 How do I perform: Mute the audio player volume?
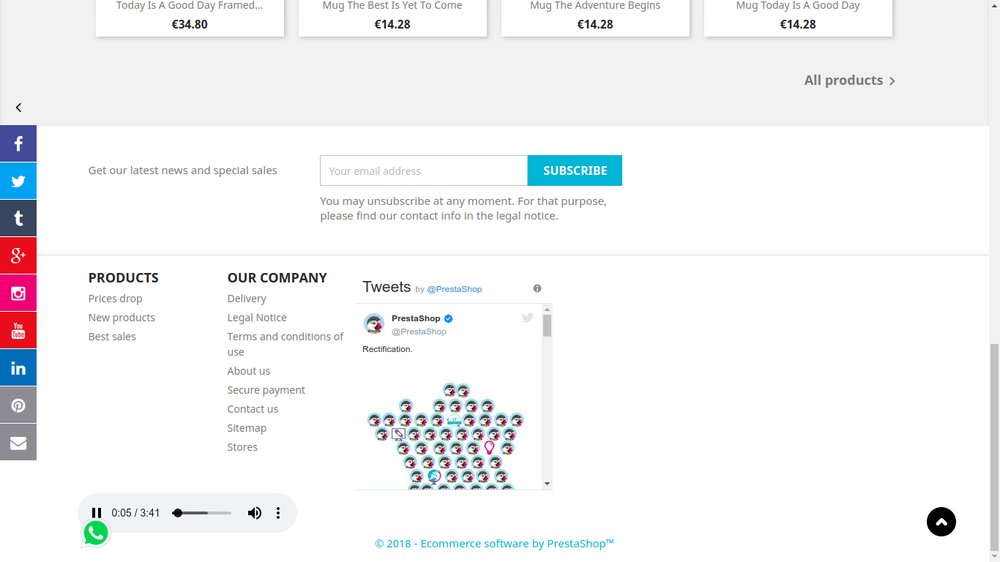tap(255, 513)
